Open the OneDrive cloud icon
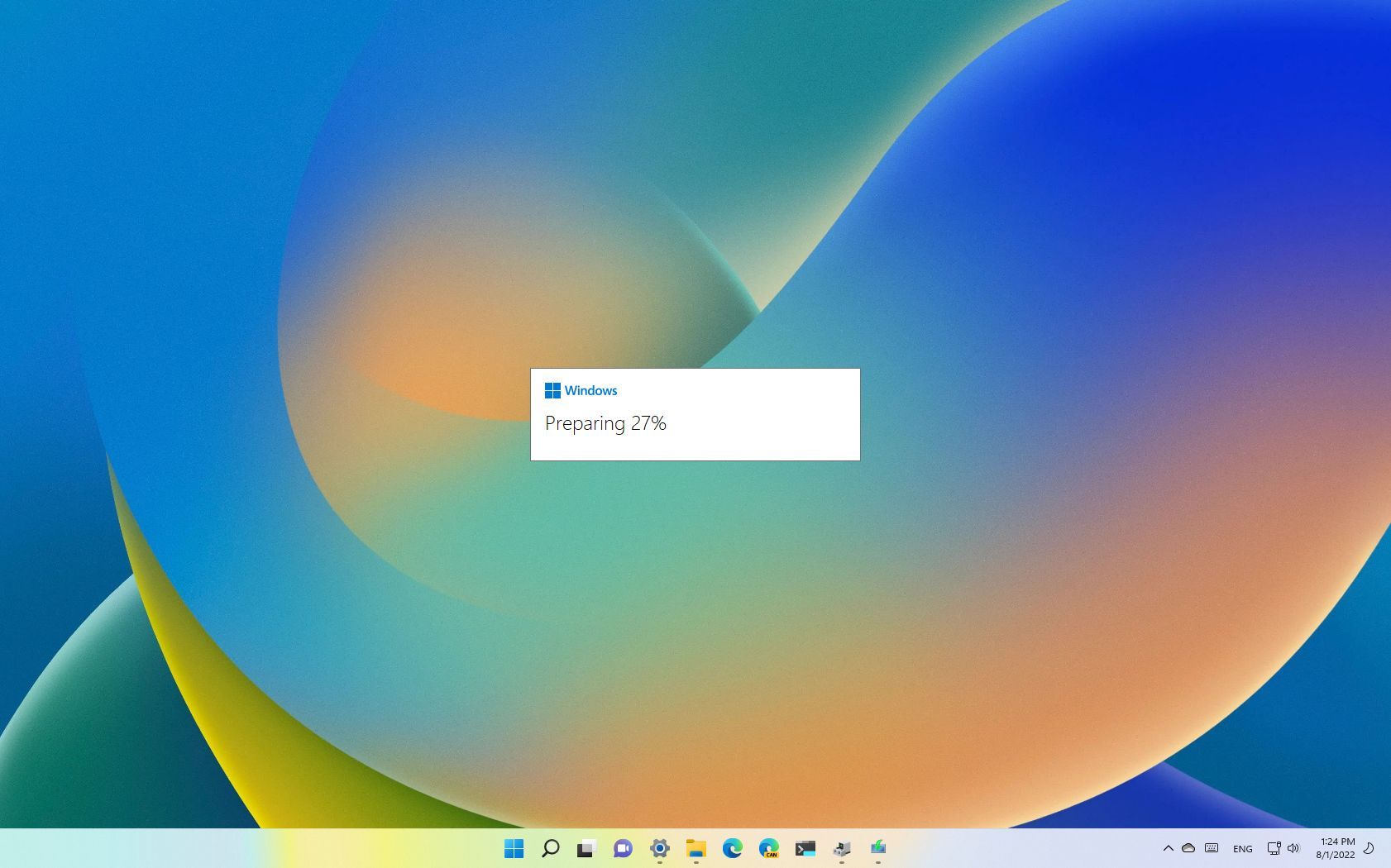 tap(1188, 848)
